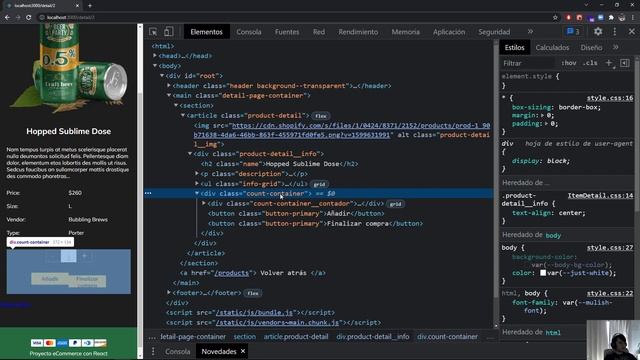Open /static/js/bundle.js script link
Viewport: 640px width, 360px height.
pos(254,312)
